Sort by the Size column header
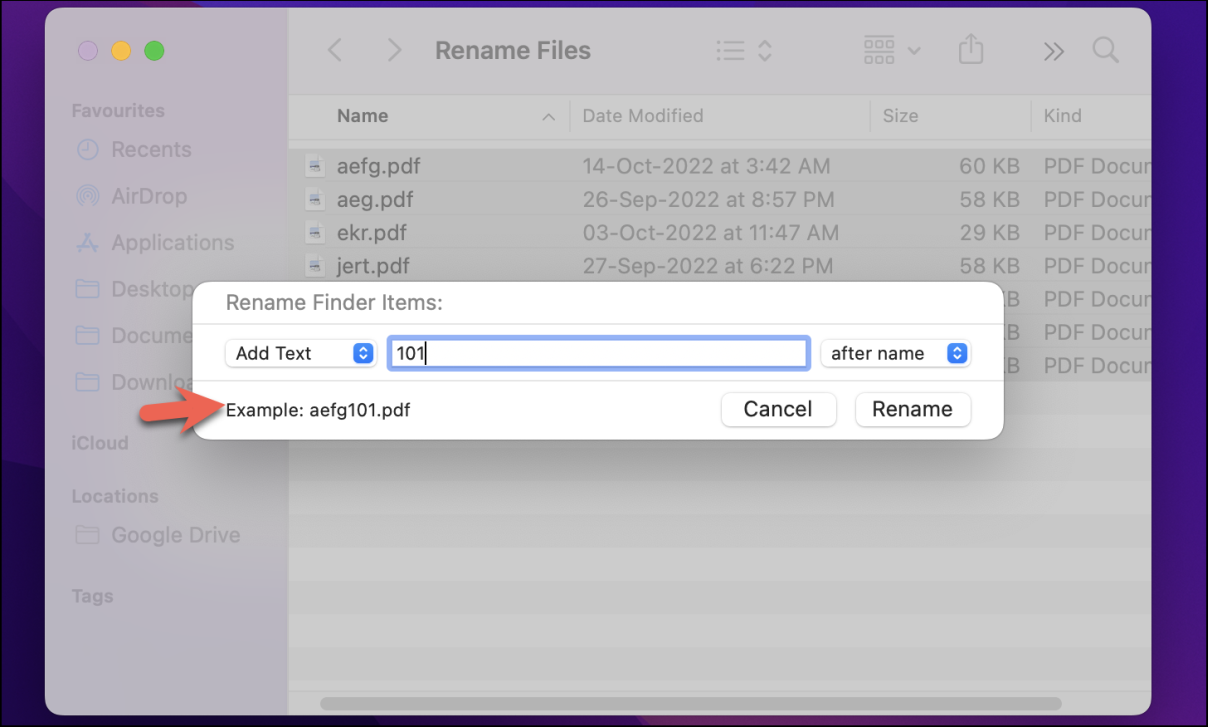The image size is (1208, 727). (900, 116)
